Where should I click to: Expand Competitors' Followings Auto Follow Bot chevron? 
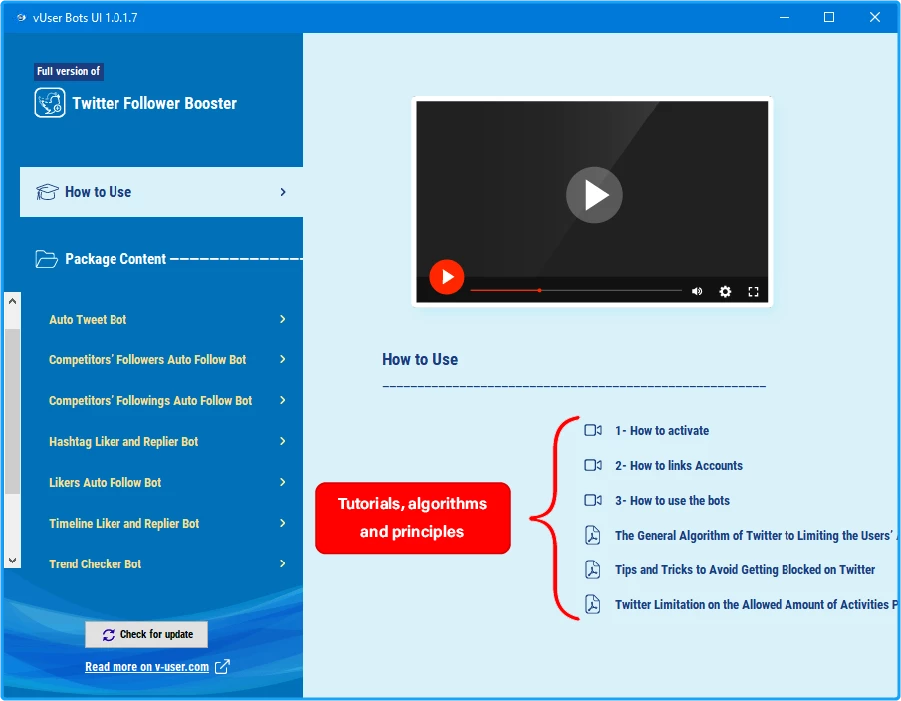tap(283, 400)
